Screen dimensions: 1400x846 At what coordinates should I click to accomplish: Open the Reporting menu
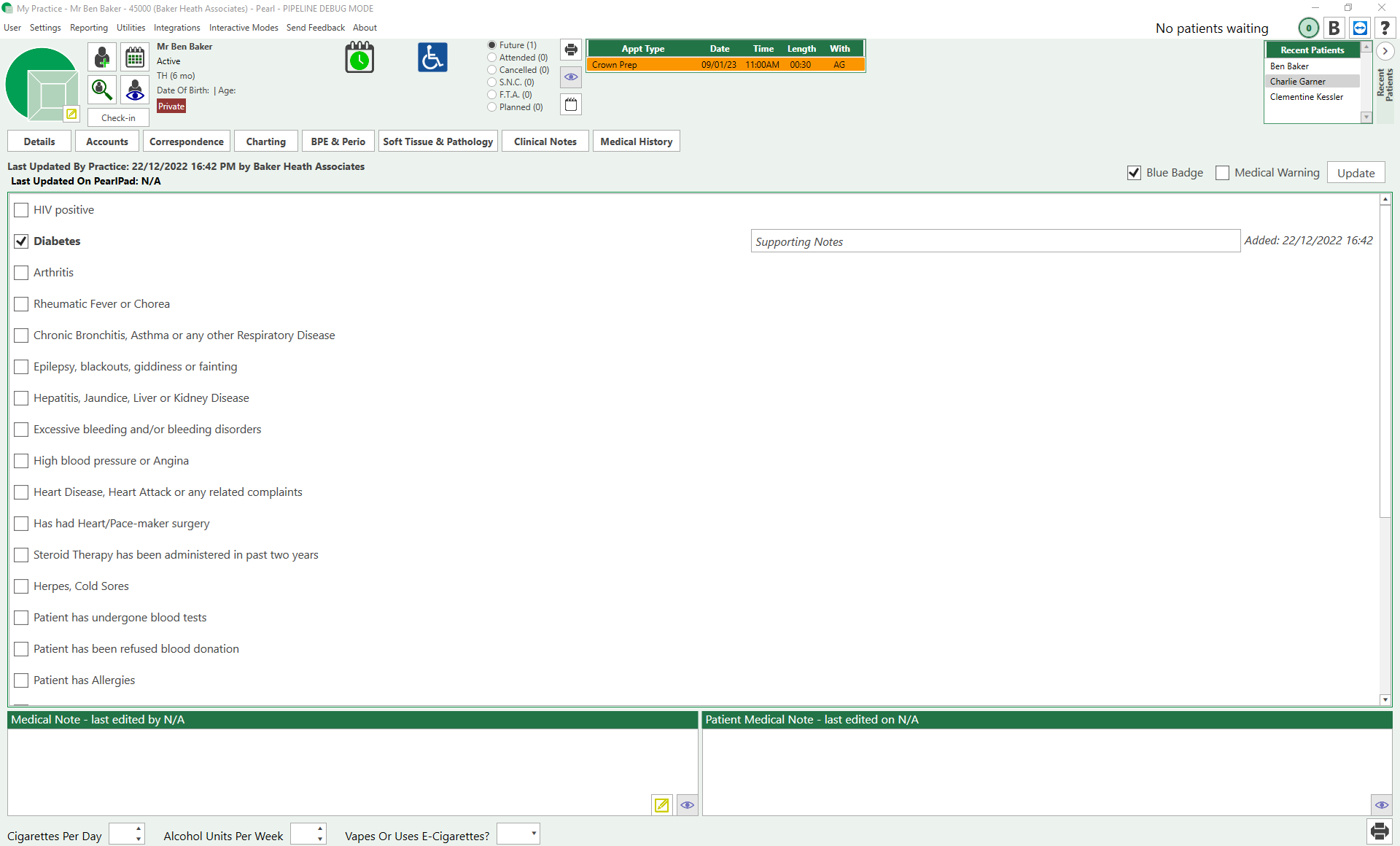[88, 28]
